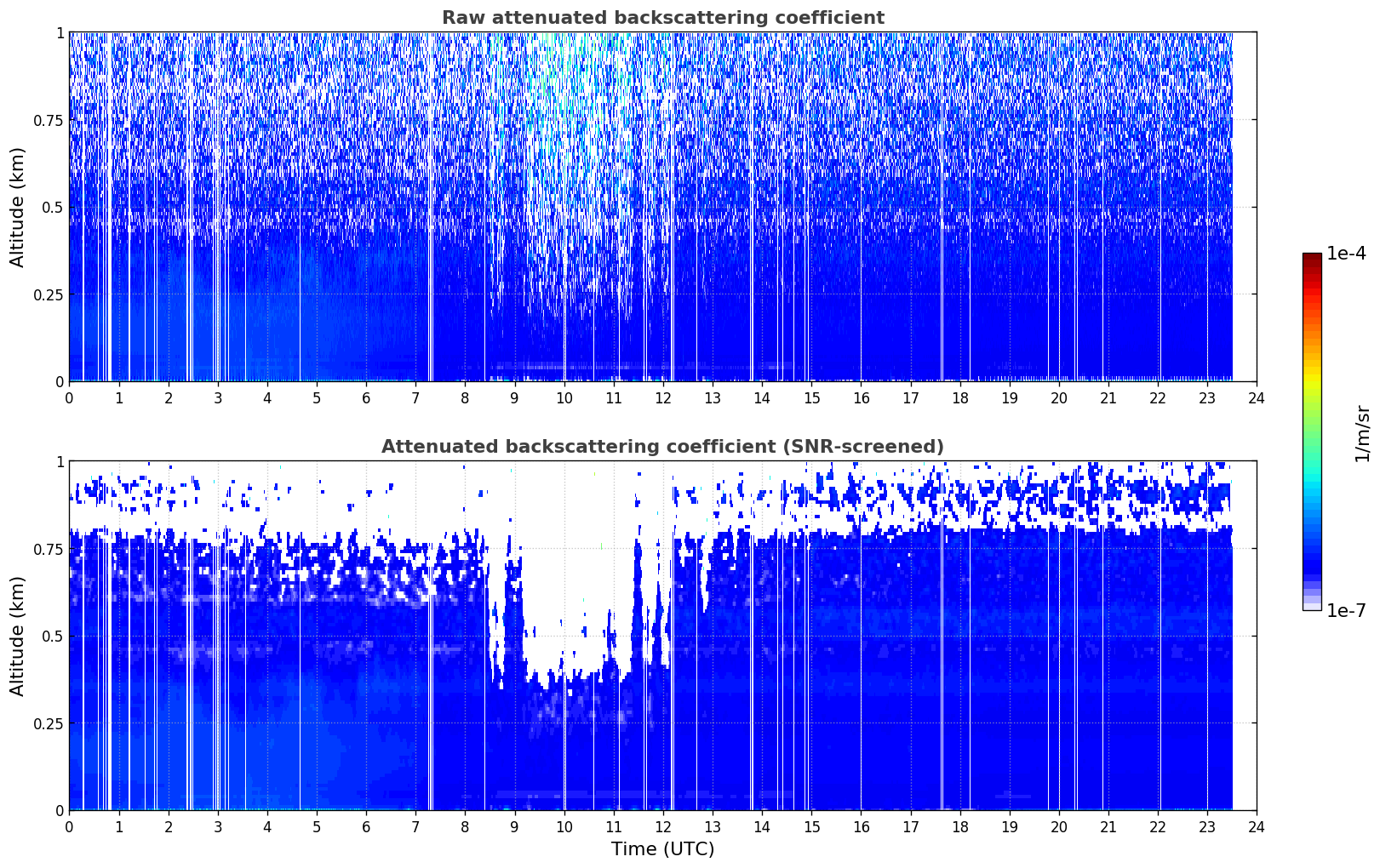This screenshot has width=1380, height=868.
Task: Click the 'Attenuated backscattering coefficient (SNR-screened)' title
Action: pos(662,447)
